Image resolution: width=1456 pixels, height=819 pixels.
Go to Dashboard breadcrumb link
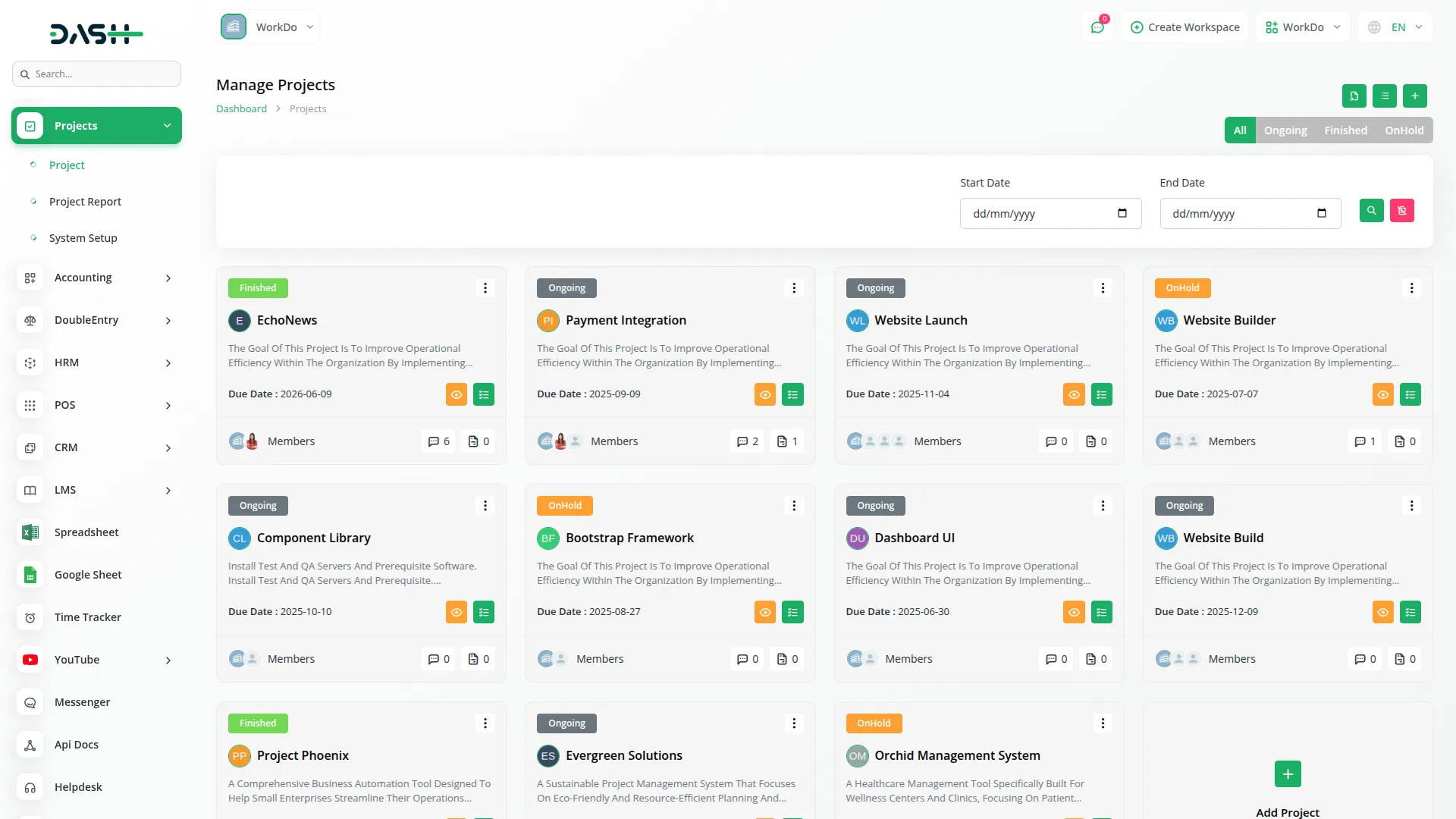(241, 109)
